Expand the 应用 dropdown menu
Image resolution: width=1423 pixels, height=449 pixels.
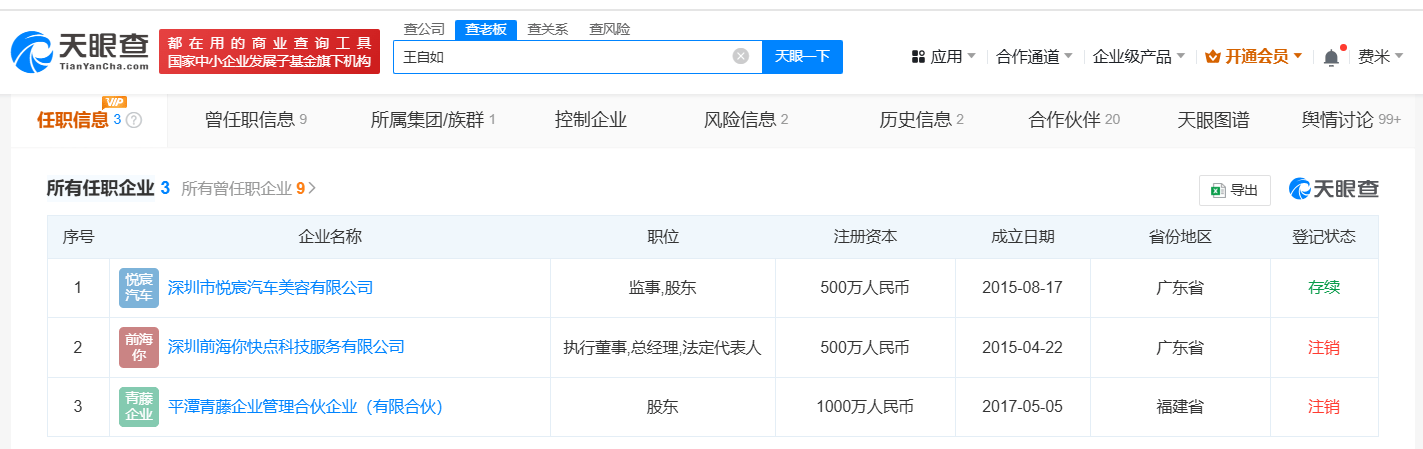[x=943, y=57]
